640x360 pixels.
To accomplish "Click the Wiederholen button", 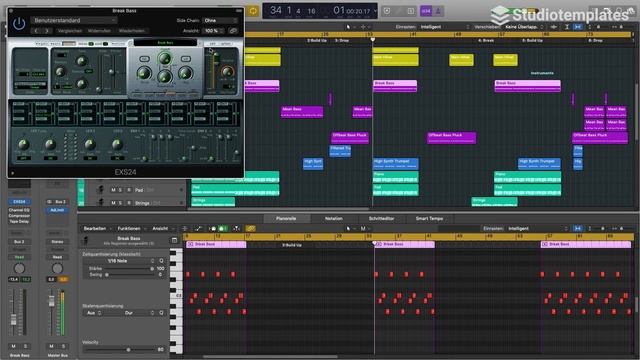I will [131, 31].
